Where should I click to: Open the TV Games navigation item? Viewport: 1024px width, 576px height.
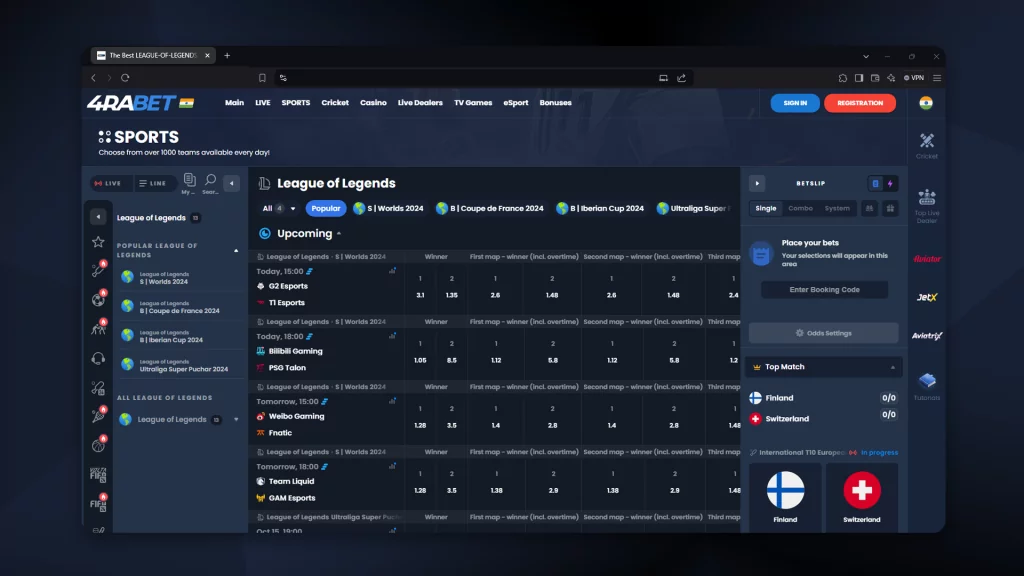point(473,103)
